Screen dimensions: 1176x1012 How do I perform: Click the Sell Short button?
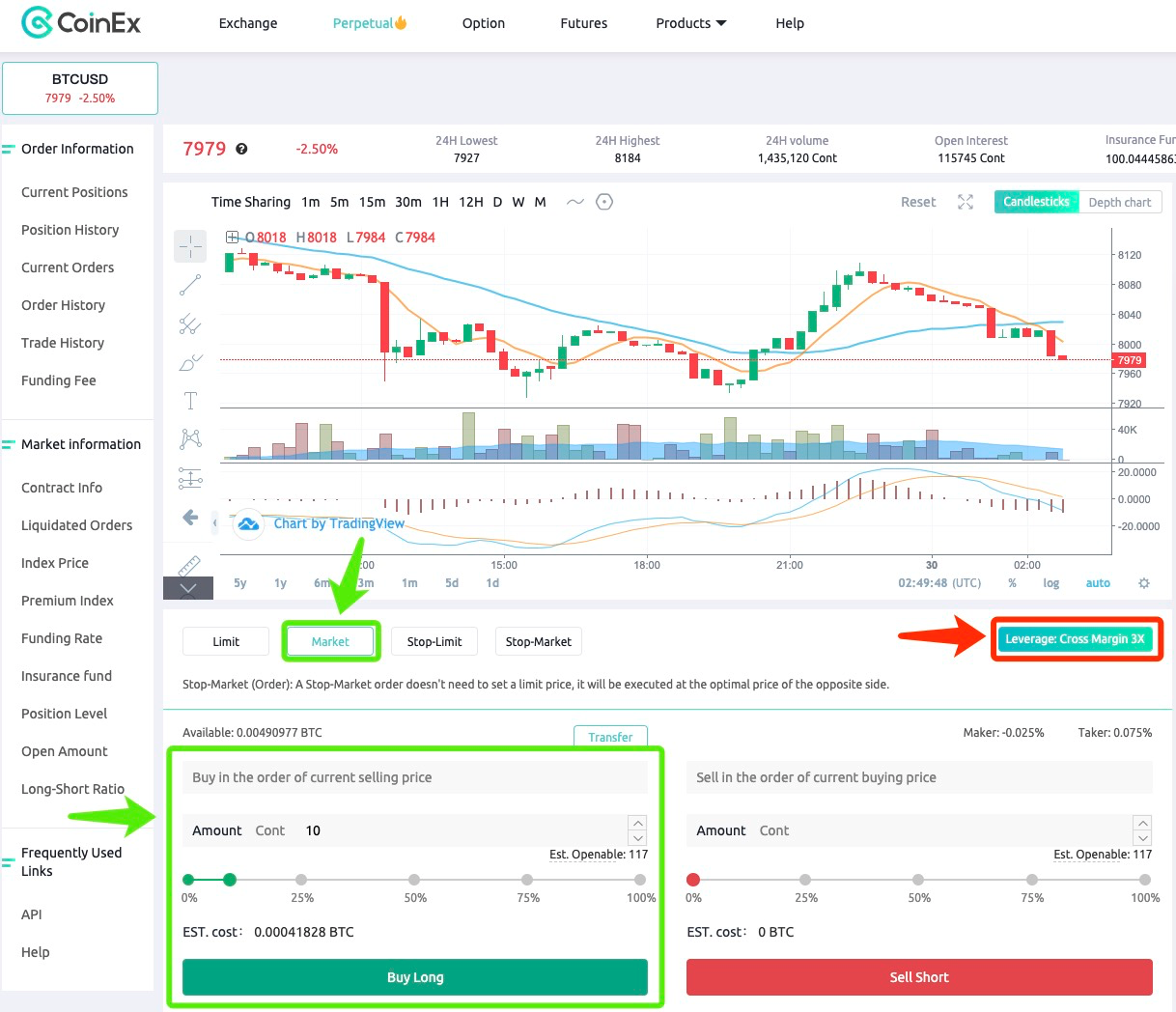tap(919, 977)
